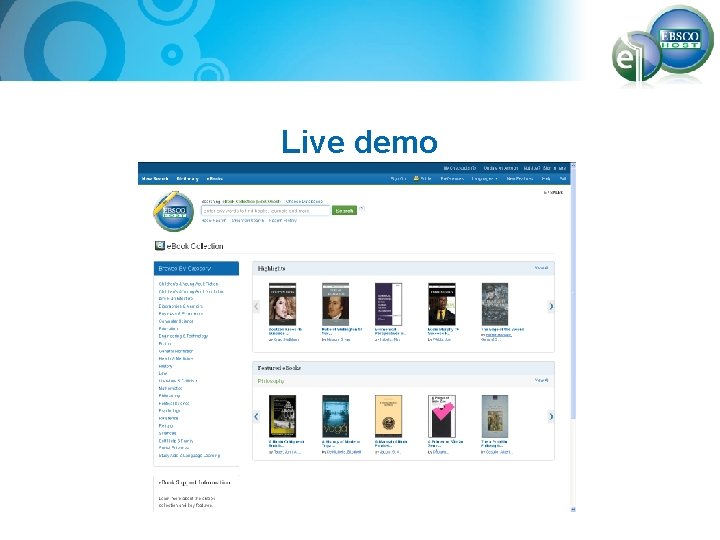Open first book cover in Highlights
720x540 pixels.
[282, 304]
